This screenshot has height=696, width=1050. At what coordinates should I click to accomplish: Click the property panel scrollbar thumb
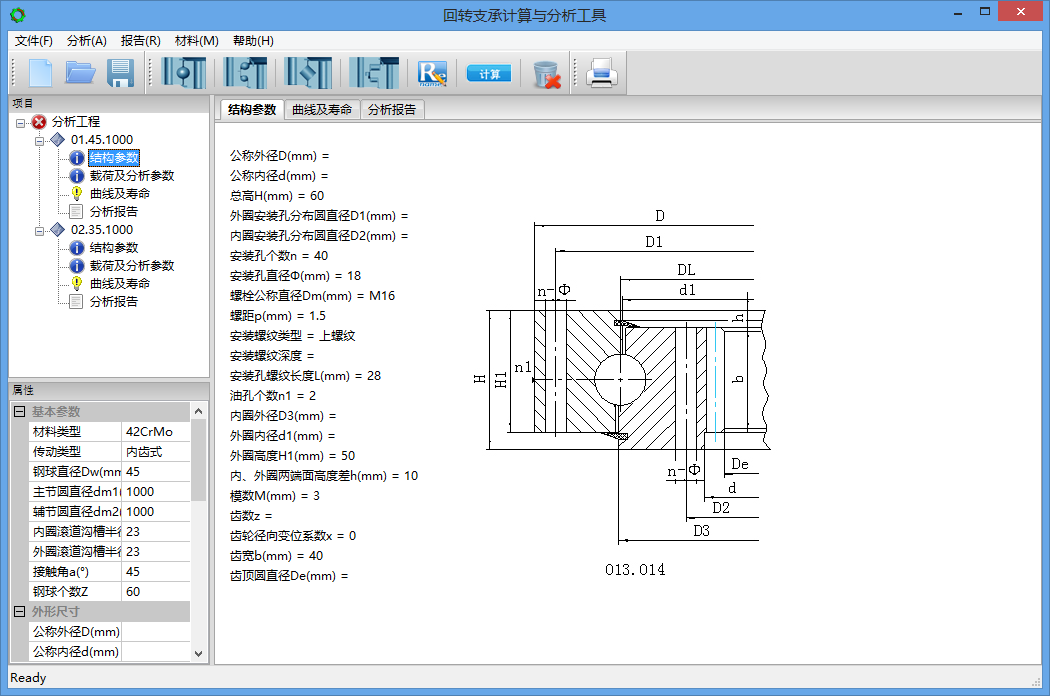coord(198,460)
